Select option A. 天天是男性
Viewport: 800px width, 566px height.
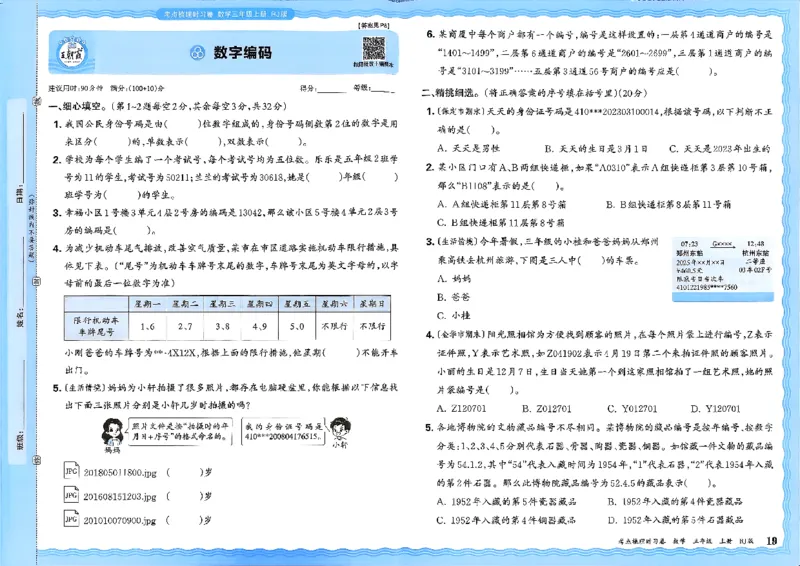click(468, 149)
